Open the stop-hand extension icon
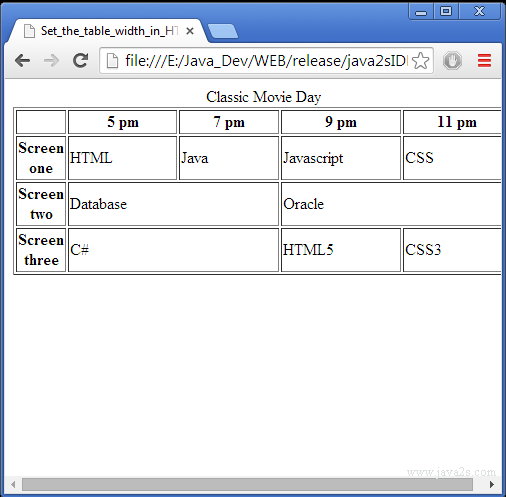506x497 pixels. coord(452,61)
